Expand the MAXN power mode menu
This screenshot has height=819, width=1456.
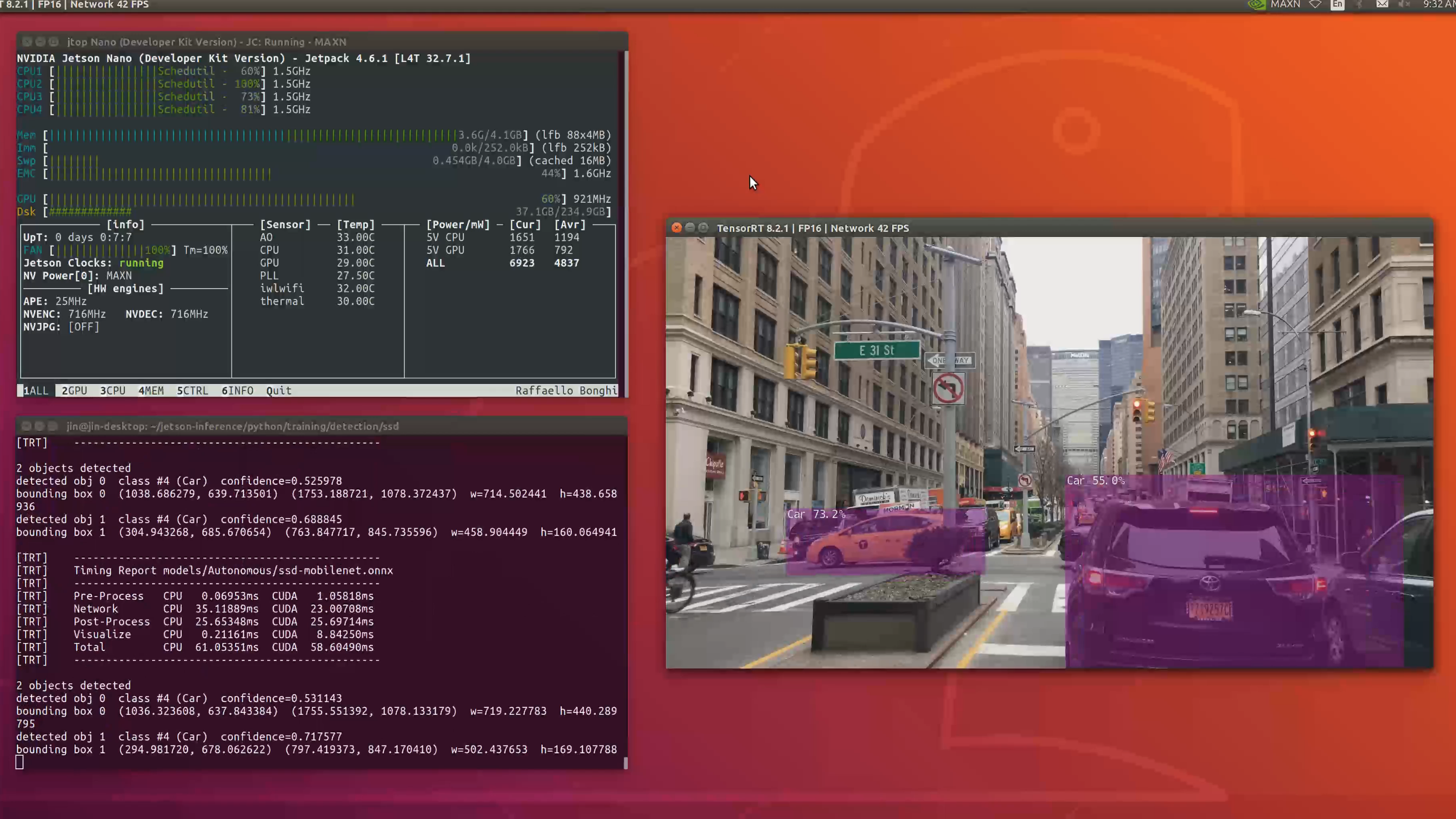pos(1285,5)
